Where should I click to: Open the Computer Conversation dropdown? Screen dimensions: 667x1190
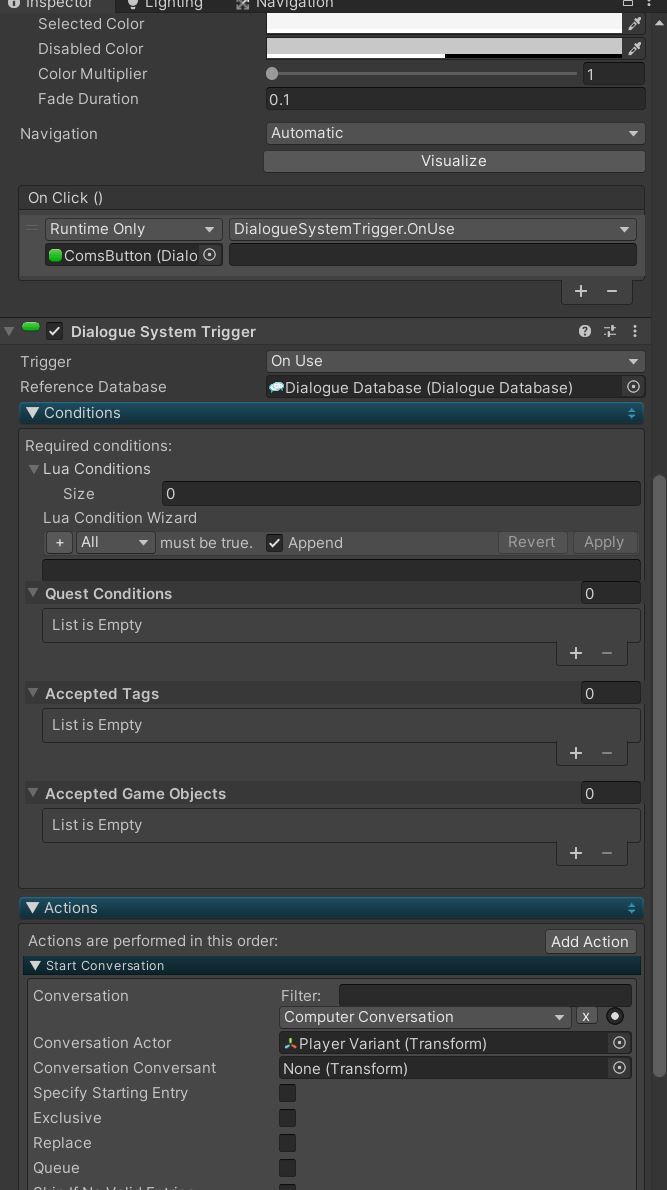tap(426, 1017)
